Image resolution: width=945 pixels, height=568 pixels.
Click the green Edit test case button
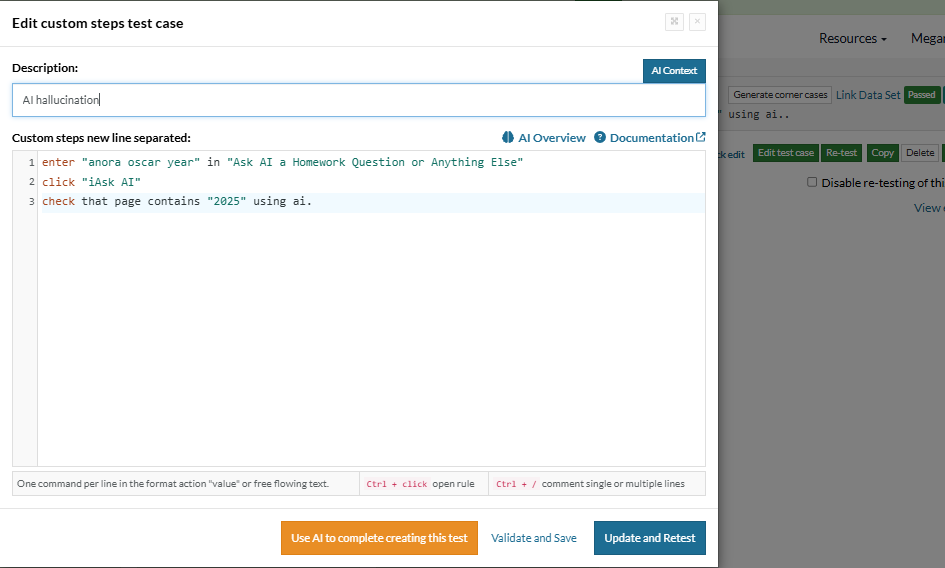coord(785,153)
